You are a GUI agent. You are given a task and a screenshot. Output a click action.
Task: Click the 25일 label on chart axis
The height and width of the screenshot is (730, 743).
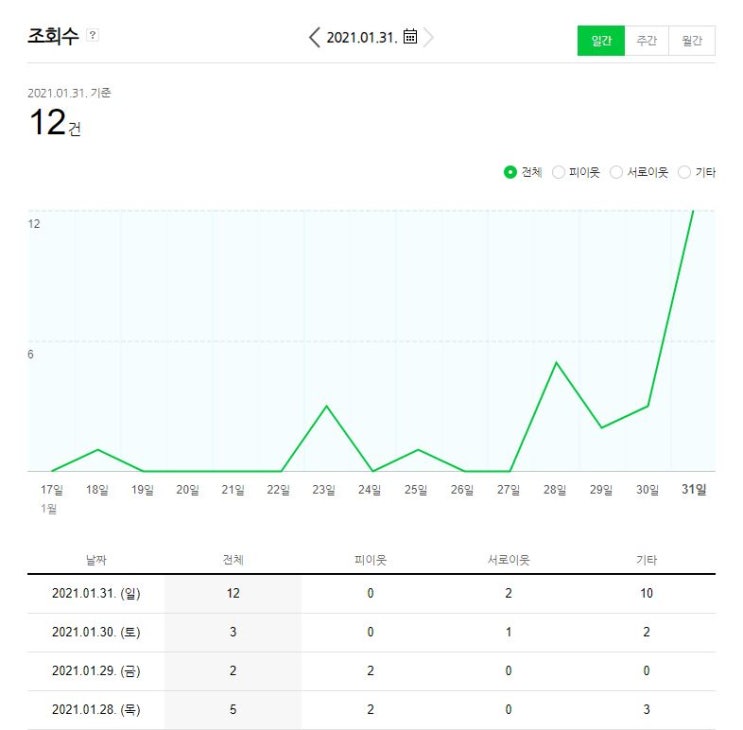[416, 489]
